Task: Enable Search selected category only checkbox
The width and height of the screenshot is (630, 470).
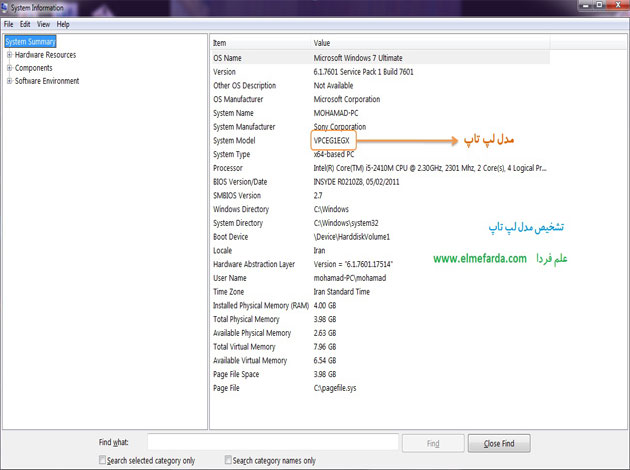Action: click(103, 460)
